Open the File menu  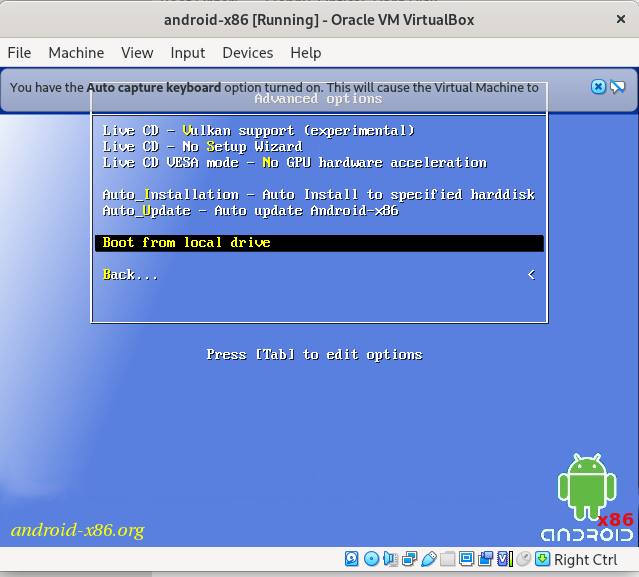(19, 53)
